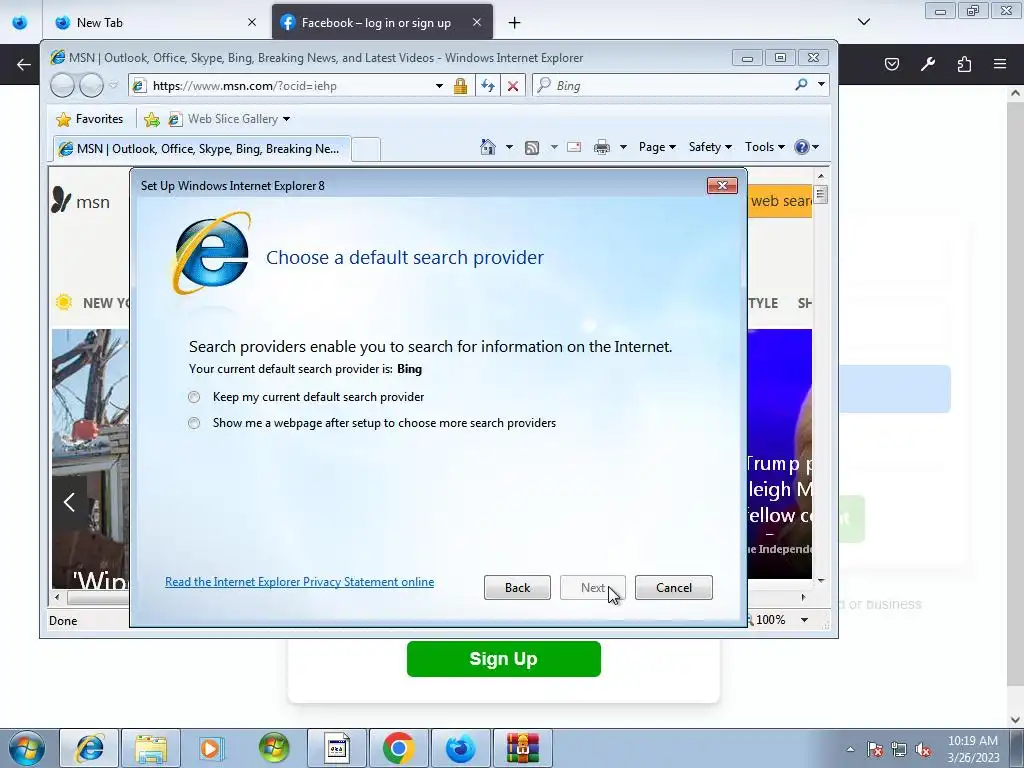Click the Print icon in IE toolbar
Screen dimensions: 1024x768
(601, 147)
